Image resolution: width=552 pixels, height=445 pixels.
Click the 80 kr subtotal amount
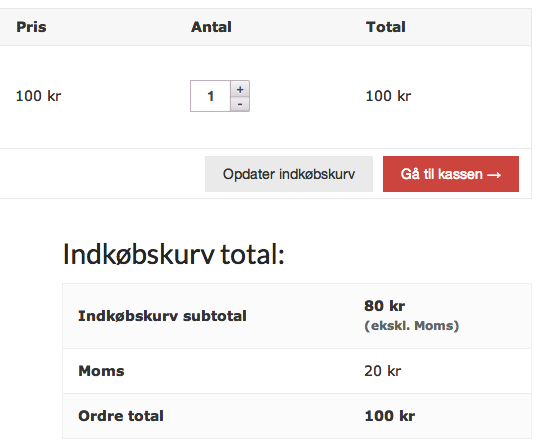point(384,306)
